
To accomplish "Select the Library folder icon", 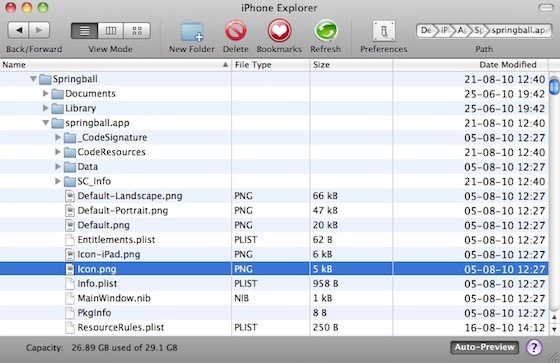I will click(x=58, y=108).
